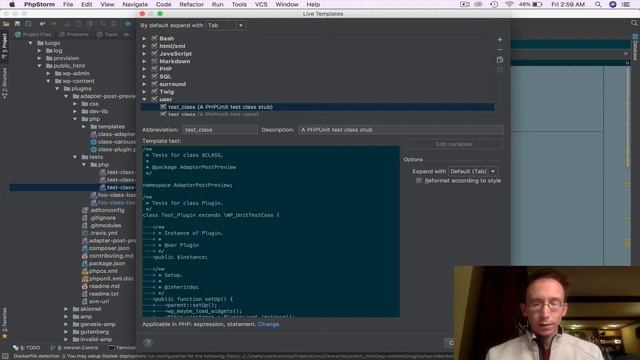
Task: Expand the log folder in project tree
Action: (x=39, y=51)
